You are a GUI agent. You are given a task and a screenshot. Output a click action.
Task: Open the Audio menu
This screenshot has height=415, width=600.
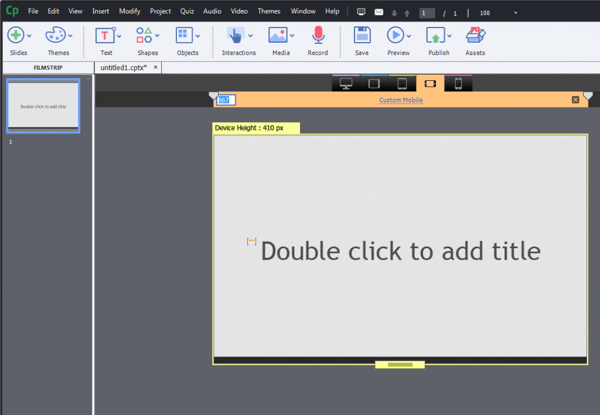point(212,11)
